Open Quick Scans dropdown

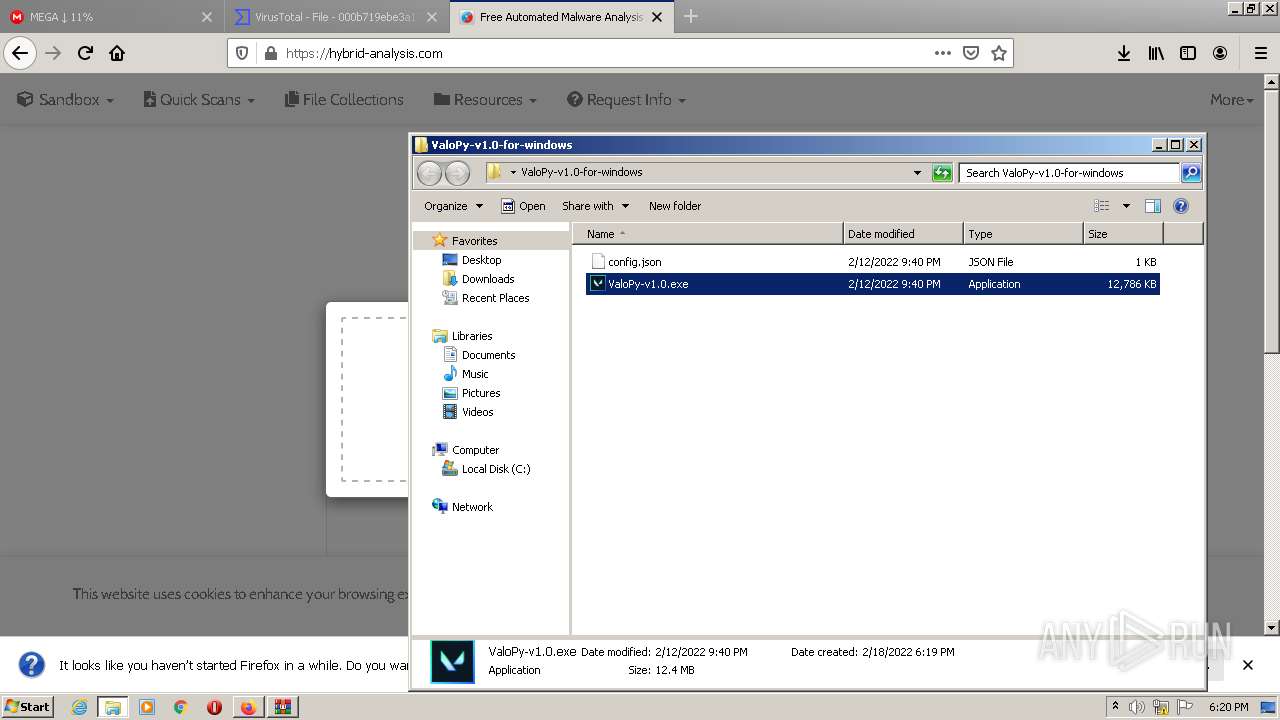coord(199,100)
